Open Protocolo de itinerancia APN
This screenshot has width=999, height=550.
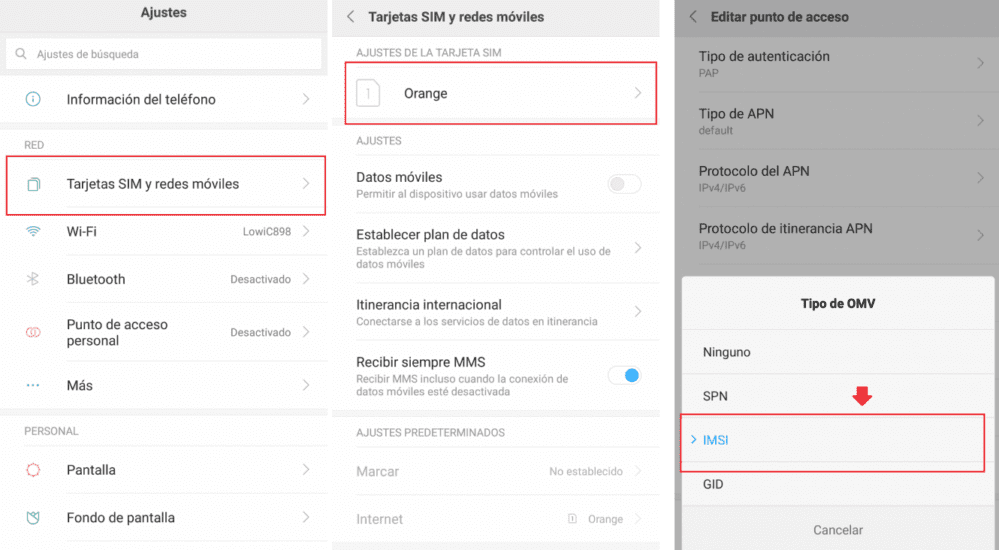tap(837, 235)
